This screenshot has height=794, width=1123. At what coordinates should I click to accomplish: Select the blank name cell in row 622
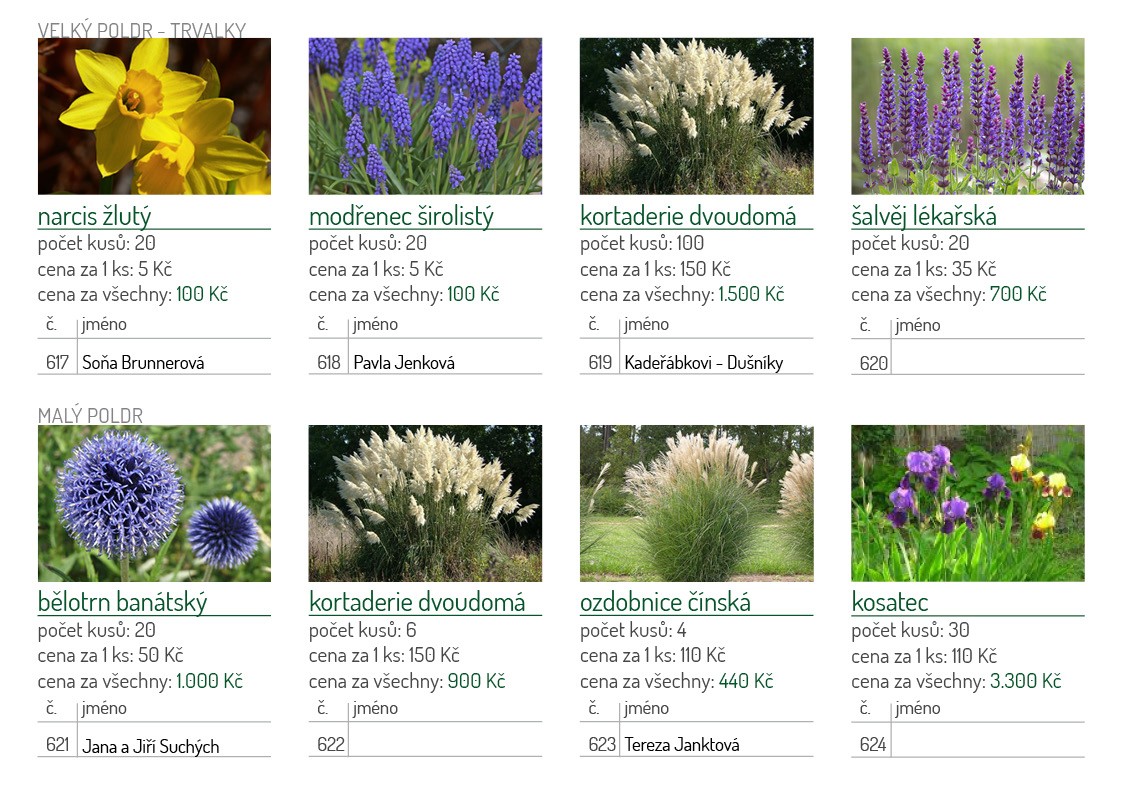point(444,744)
